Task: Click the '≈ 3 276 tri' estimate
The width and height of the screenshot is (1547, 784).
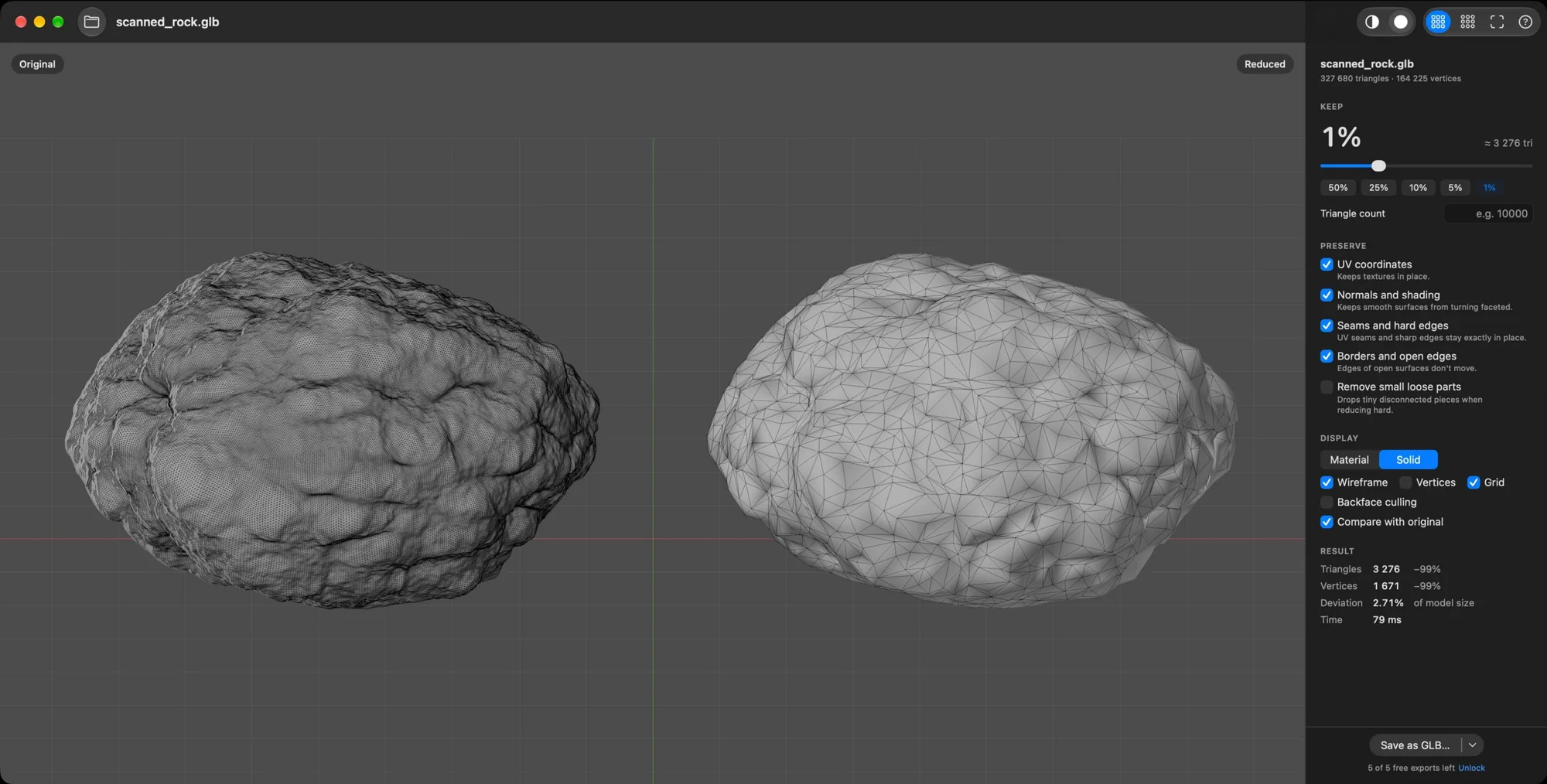Action: click(1508, 143)
